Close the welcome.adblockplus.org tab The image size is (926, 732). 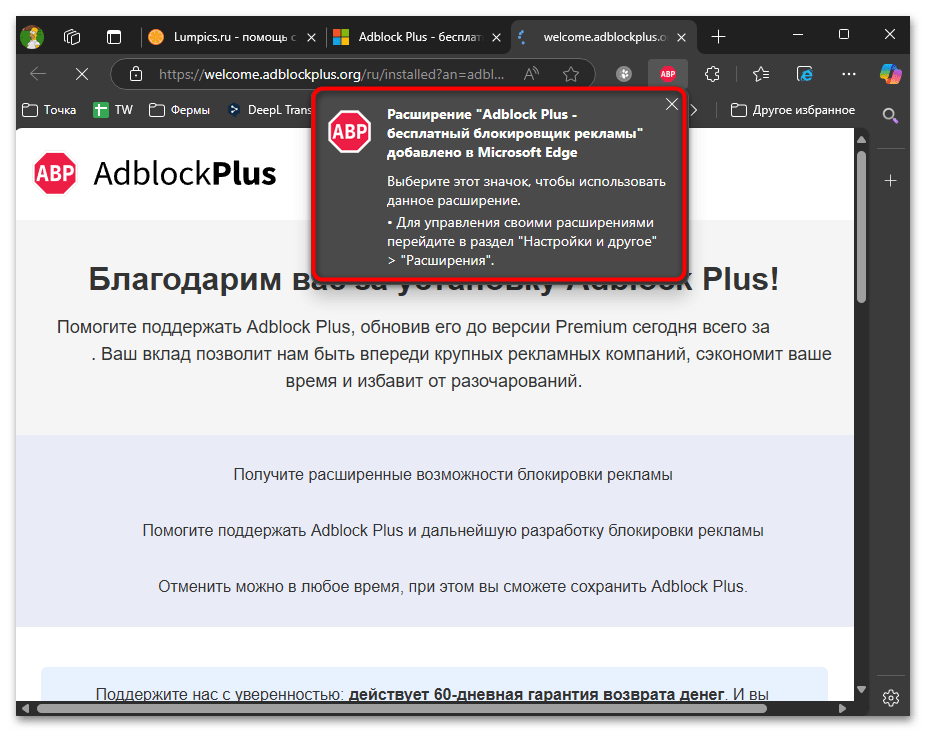coord(681,37)
